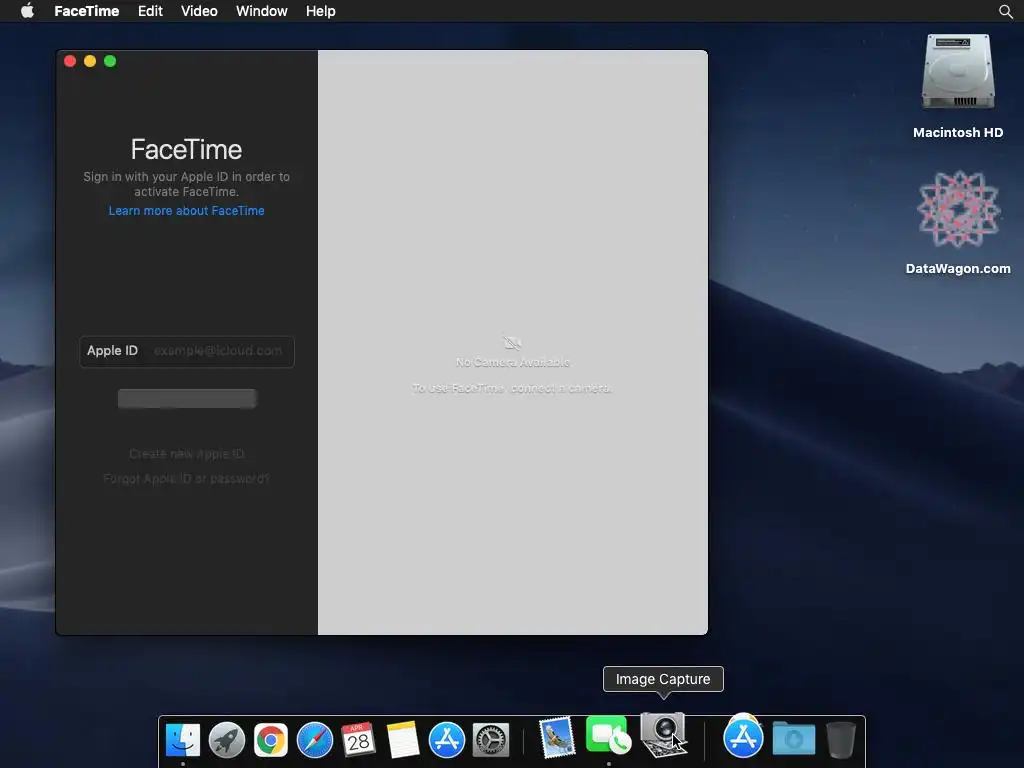Click the No Camera Available text
Screen dimensions: 1024x768
tap(513, 362)
